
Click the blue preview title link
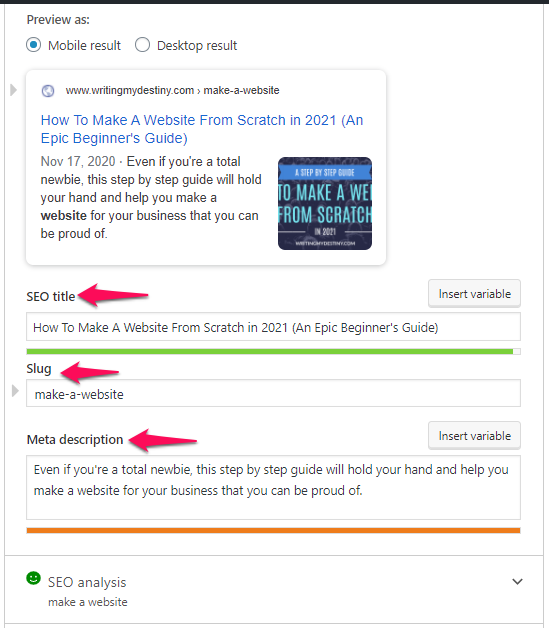tap(202, 129)
